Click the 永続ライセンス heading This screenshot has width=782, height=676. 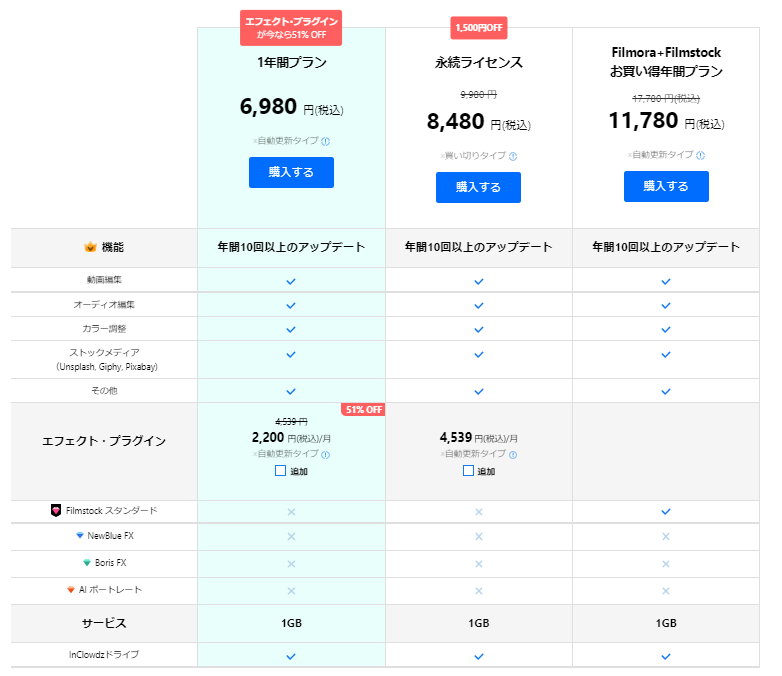click(479, 62)
